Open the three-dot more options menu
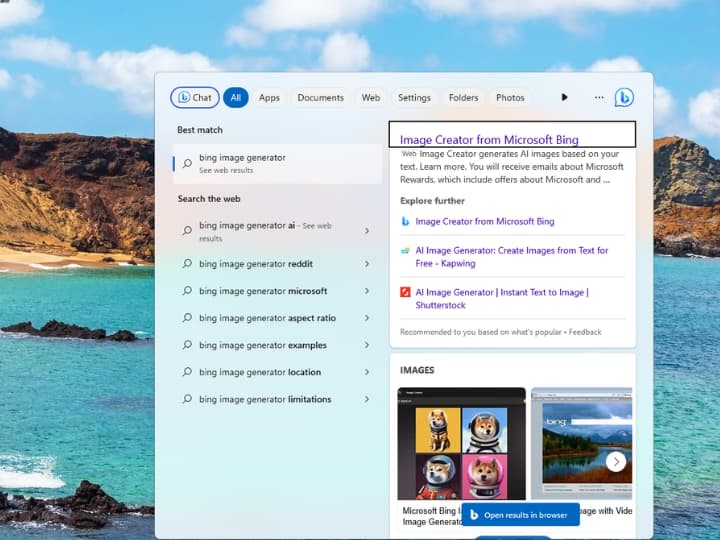The image size is (720, 540). click(599, 97)
